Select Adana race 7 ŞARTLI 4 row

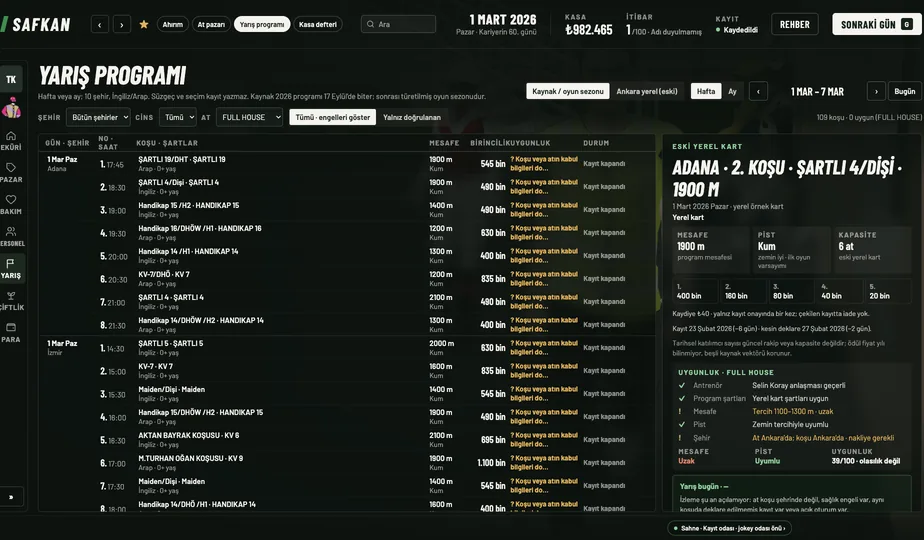[x=347, y=302]
